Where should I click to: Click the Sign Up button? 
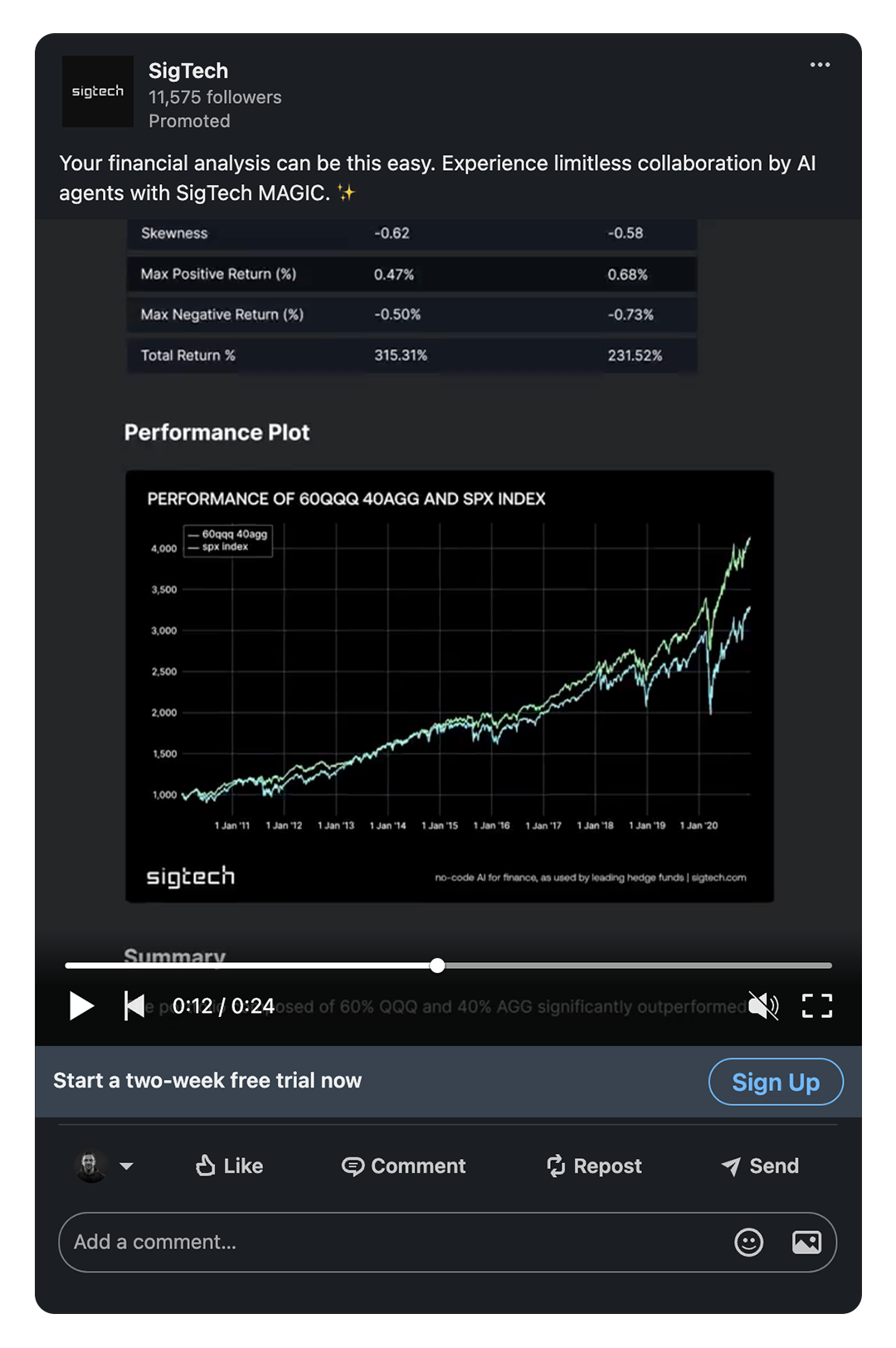coord(776,1082)
